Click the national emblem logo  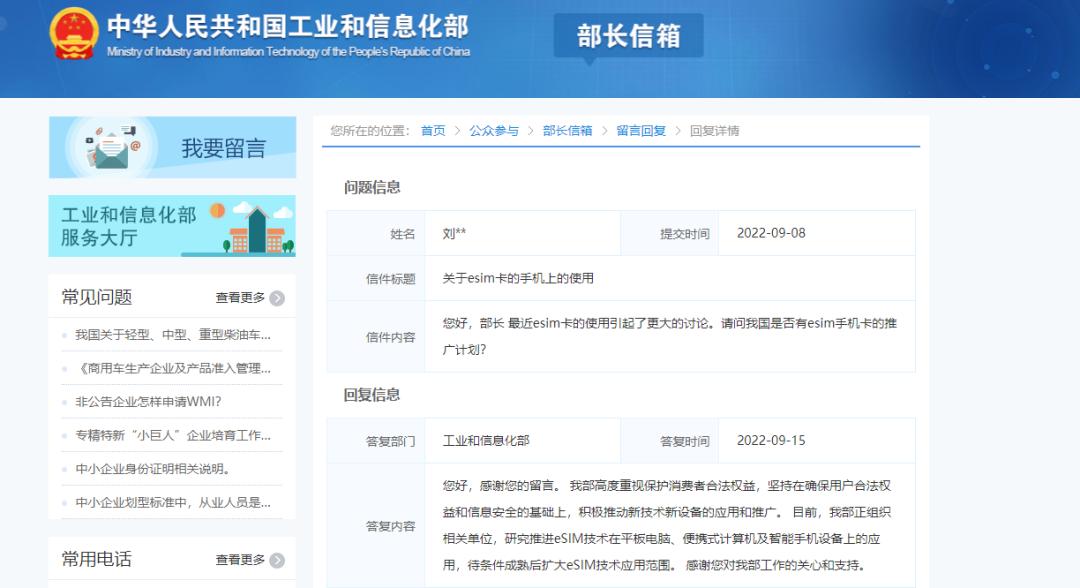point(72,35)
